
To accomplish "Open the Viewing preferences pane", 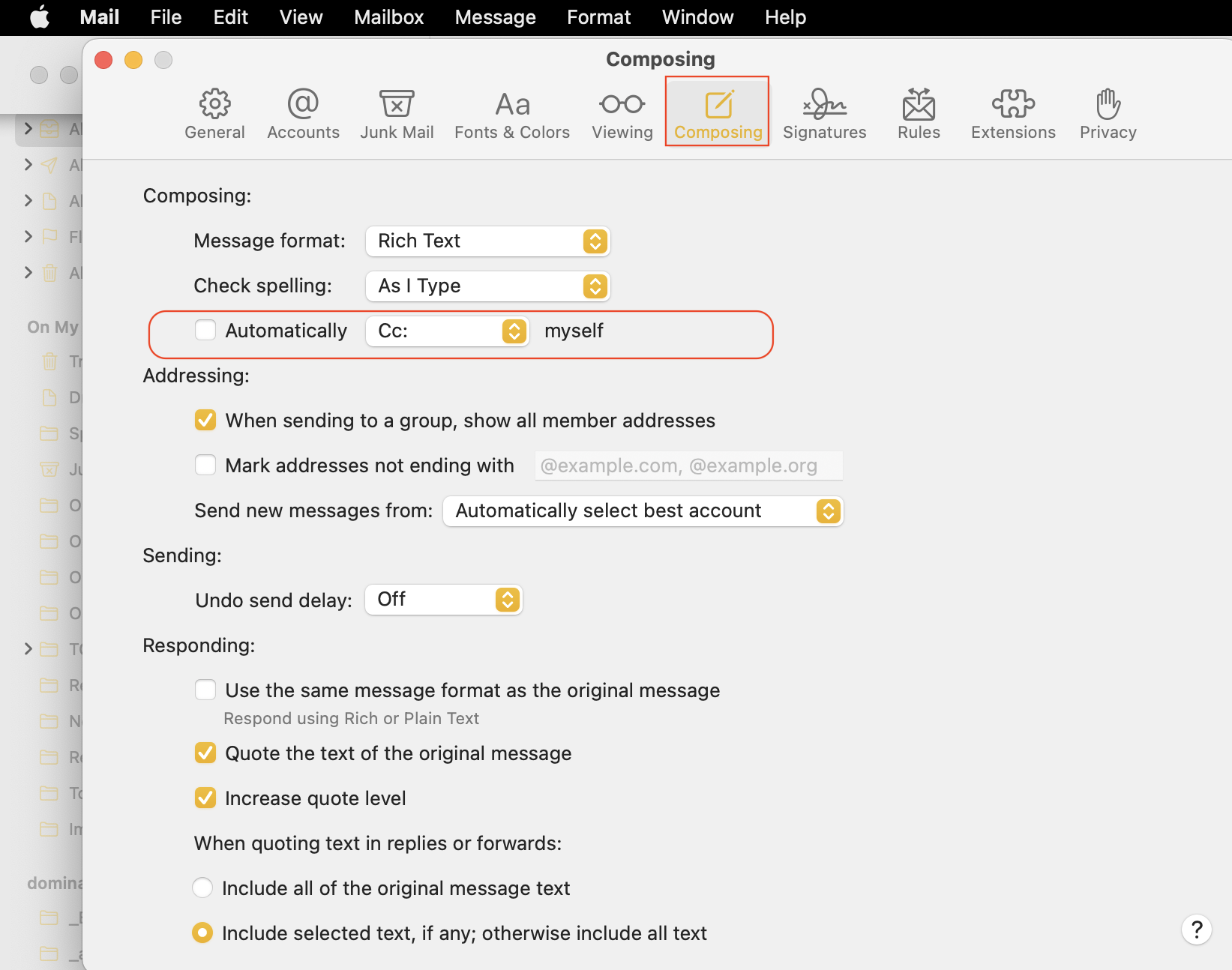I will [x=622, y=114].
